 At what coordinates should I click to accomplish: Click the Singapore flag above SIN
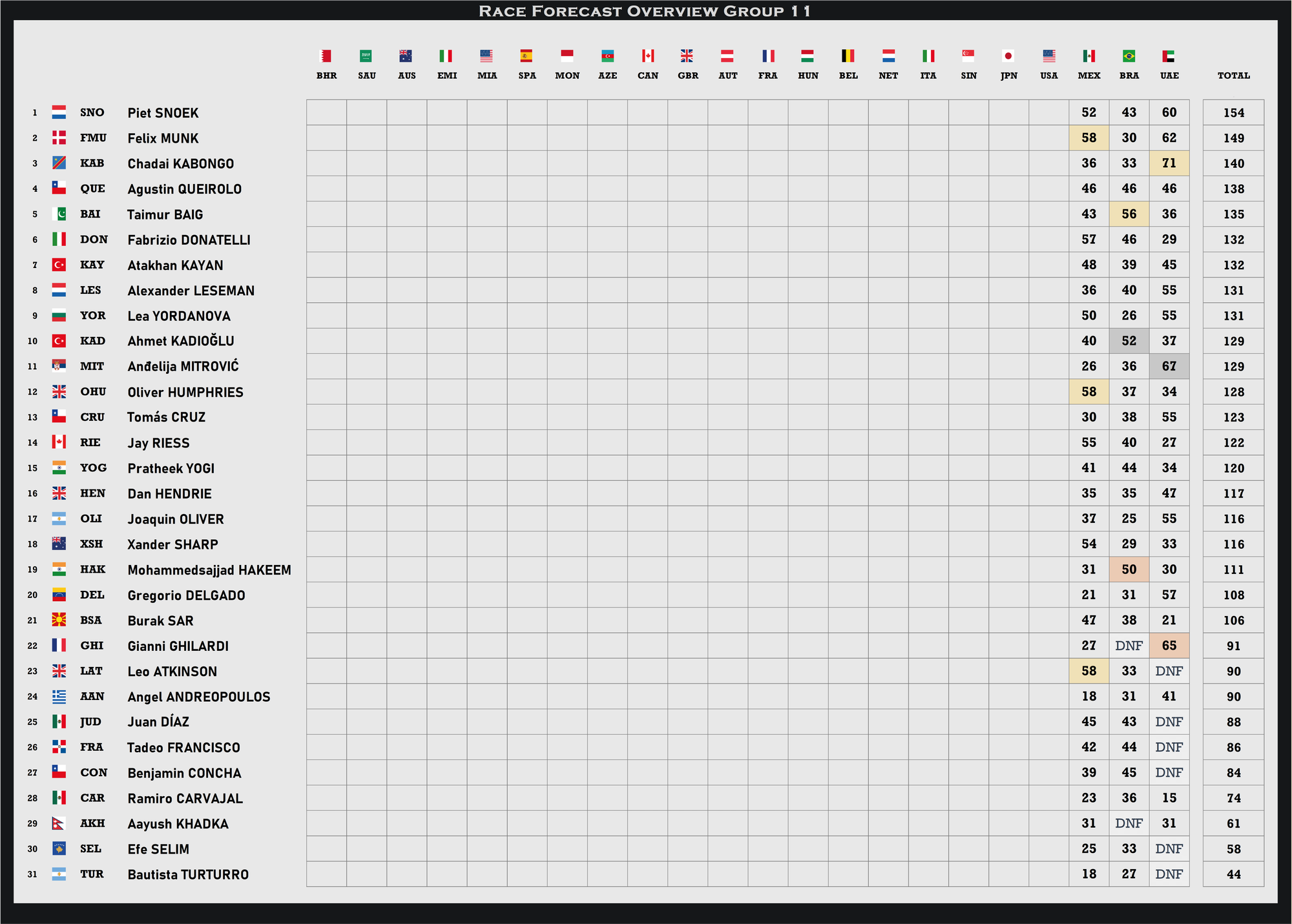pos(968,56)
